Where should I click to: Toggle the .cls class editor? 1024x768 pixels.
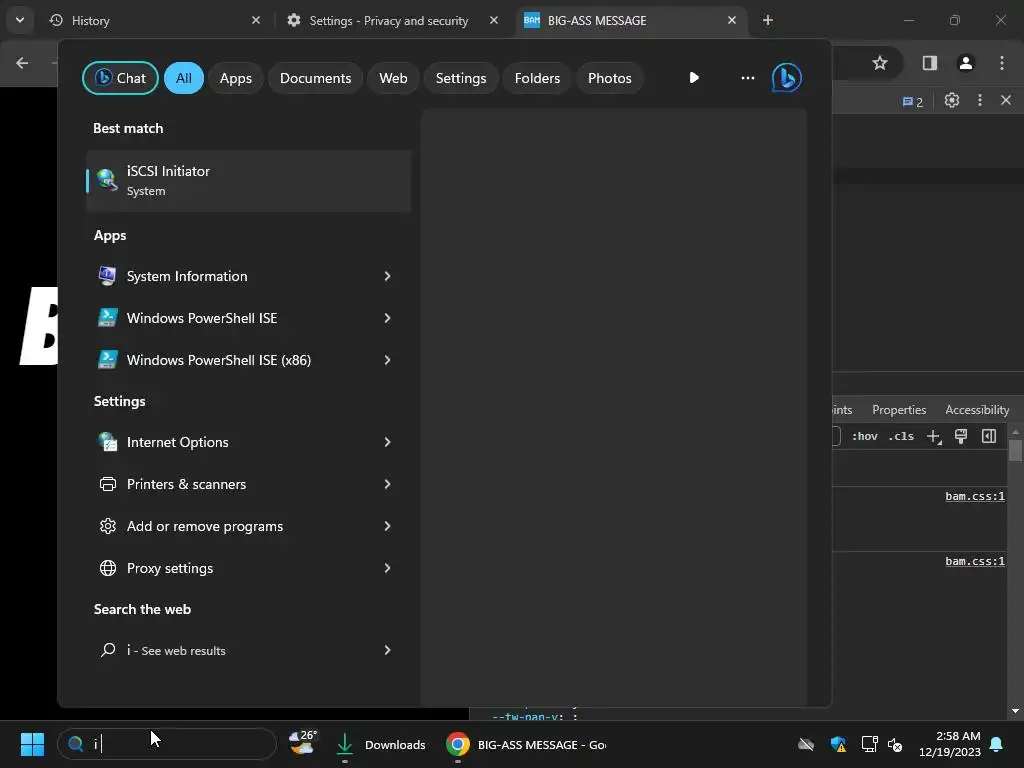(901, 436)
